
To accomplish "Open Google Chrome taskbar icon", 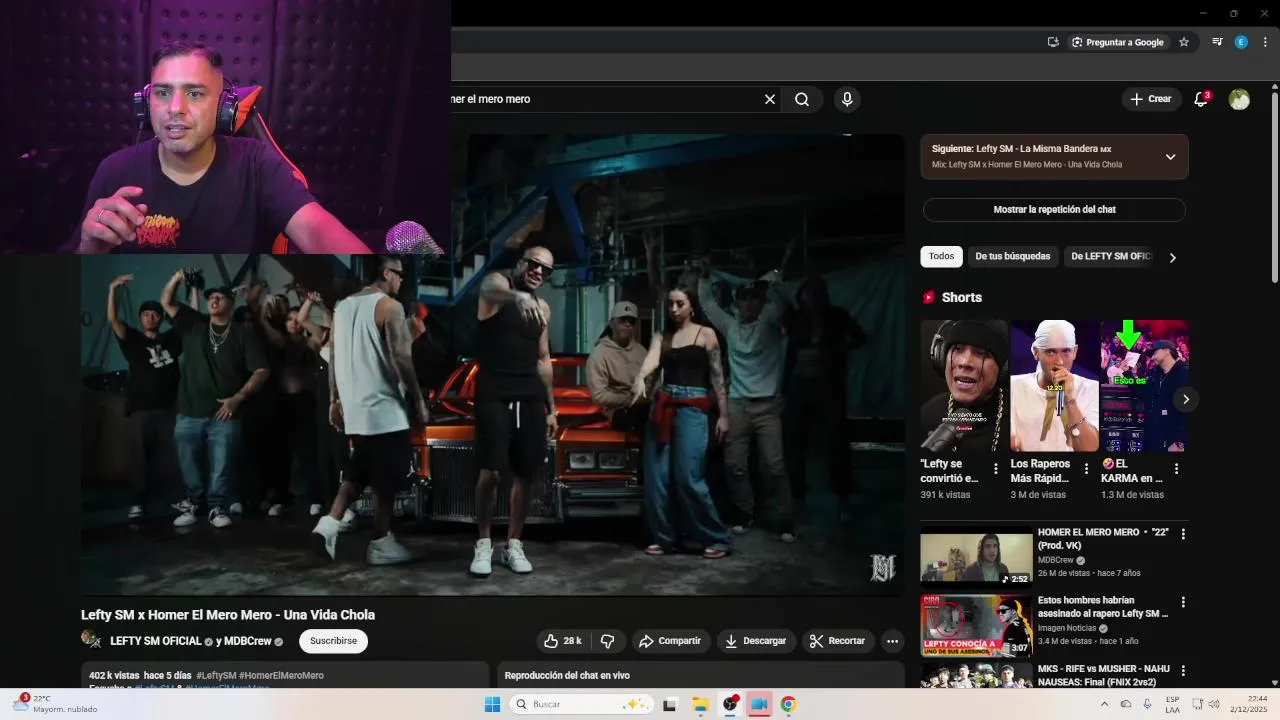I will (x=788, y=704).
